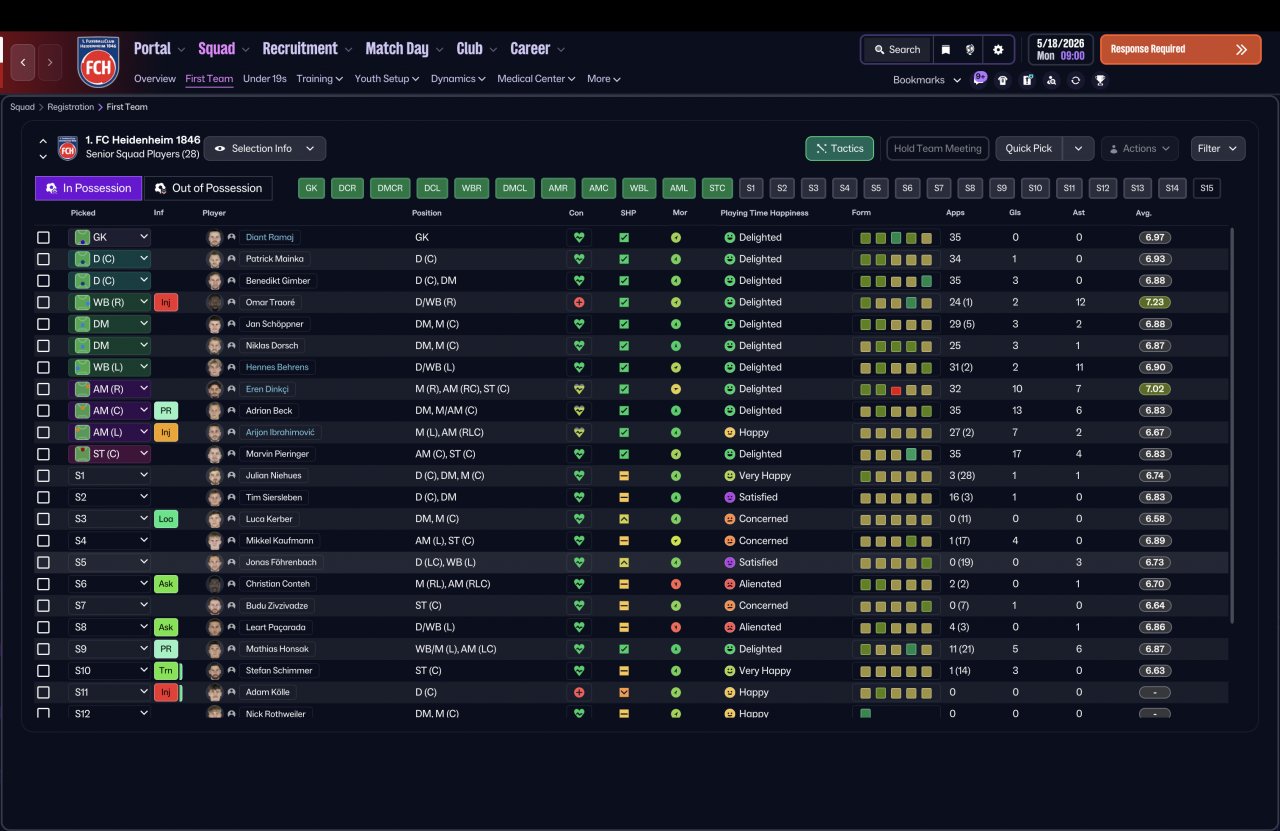The image size is (1280, 831).
Task: Open the messages bubble with 9+ badge
Action: pos(979,79)
